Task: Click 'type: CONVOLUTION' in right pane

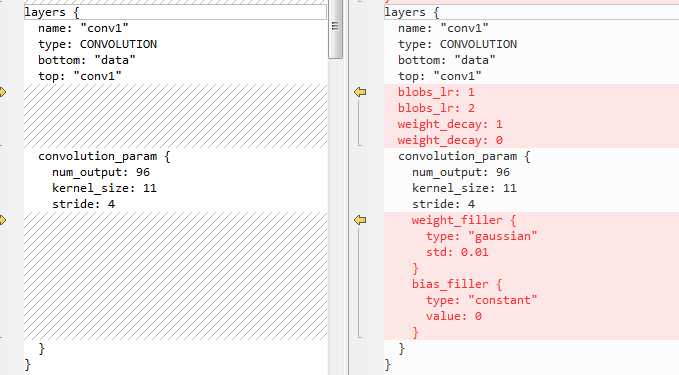Action: point(458,44)
